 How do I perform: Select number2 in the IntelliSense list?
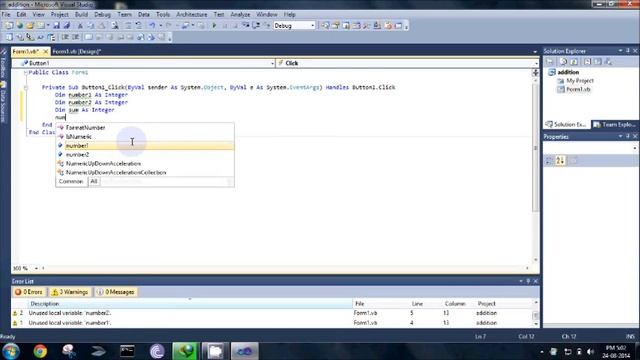tap(145, 155)
